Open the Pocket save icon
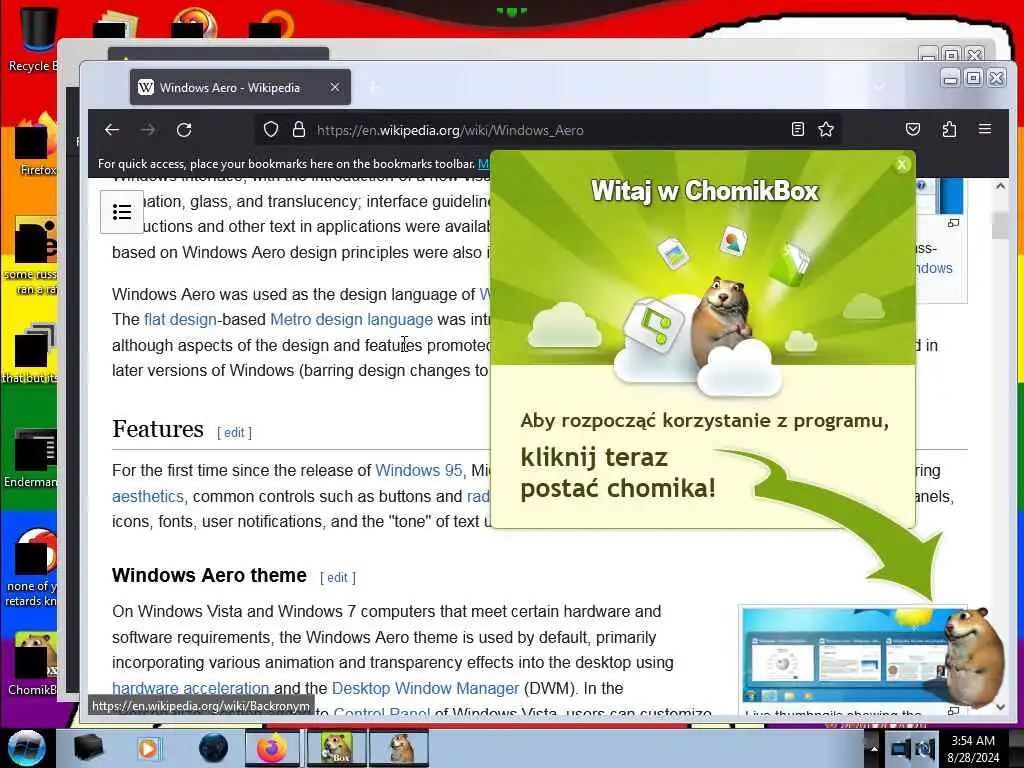Screen dimensions: 1024x768 click(x=913, y=129)
